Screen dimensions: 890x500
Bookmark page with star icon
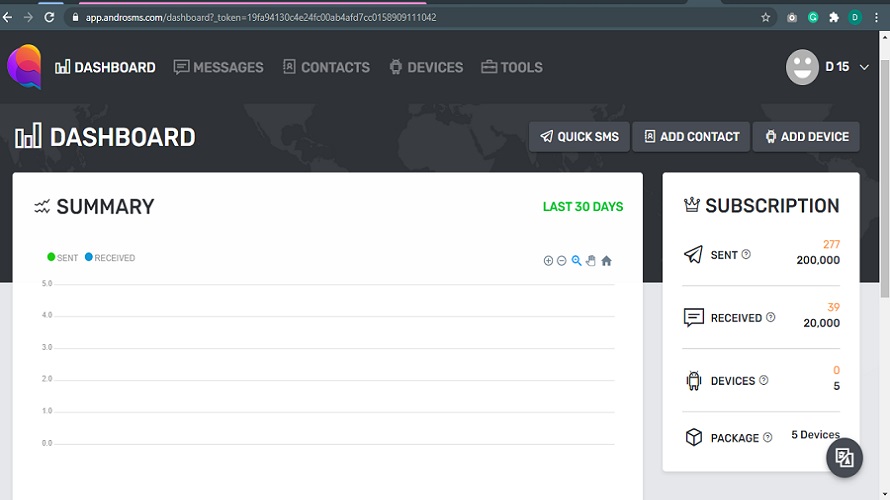click(x=765, y=18)
